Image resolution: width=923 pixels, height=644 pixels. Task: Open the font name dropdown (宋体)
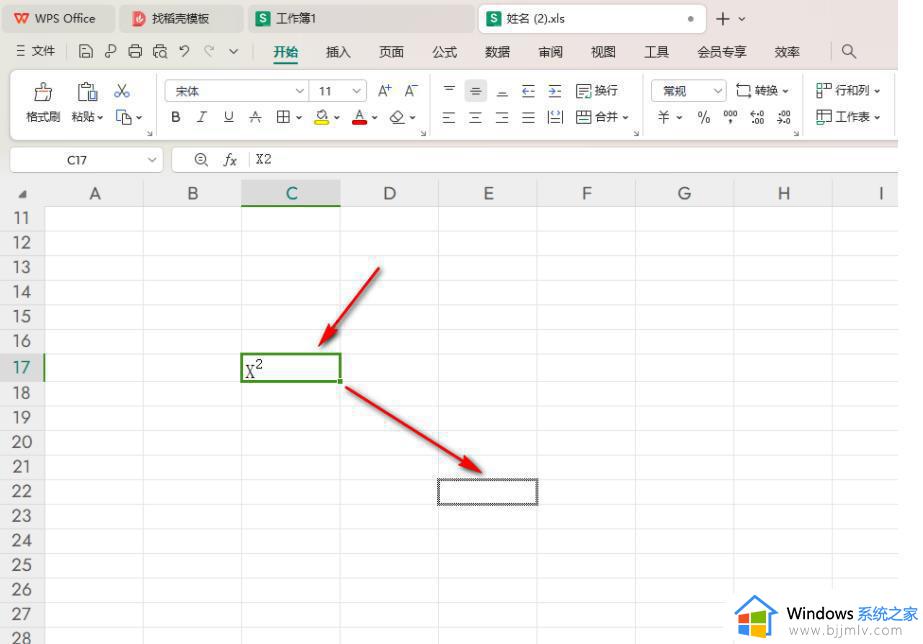[300, 91]
